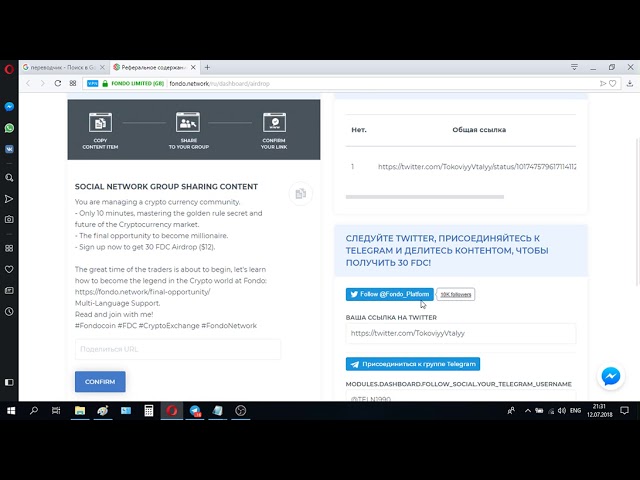Click the Confirm Your Link step icon
This screenshot has height=480, width=640.
[x=274, y=122]
